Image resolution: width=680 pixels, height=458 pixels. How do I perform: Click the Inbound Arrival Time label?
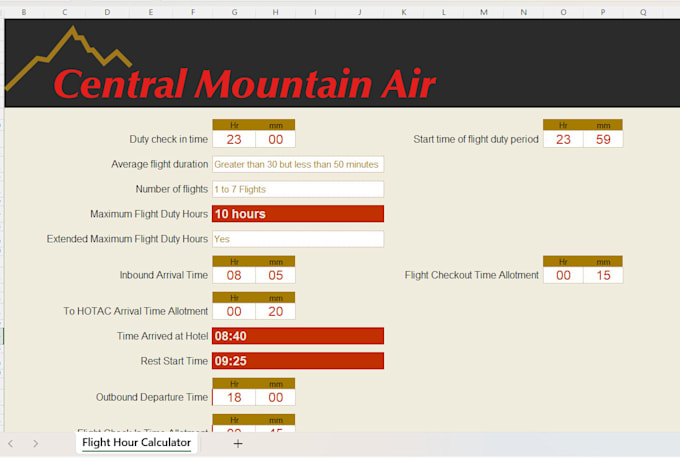(x=163, y=275)
